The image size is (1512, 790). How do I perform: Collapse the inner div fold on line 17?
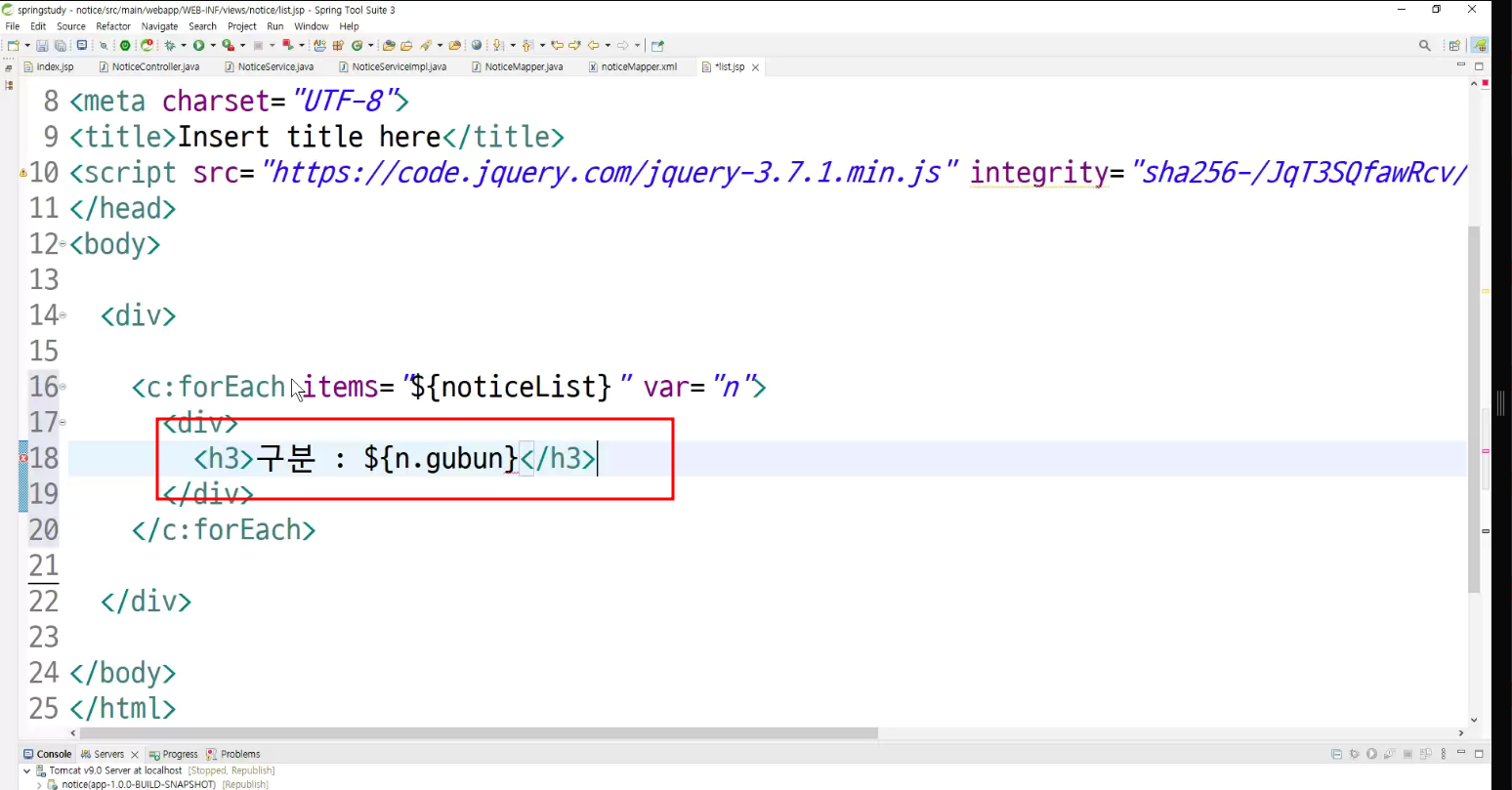(x=63, y=422)
